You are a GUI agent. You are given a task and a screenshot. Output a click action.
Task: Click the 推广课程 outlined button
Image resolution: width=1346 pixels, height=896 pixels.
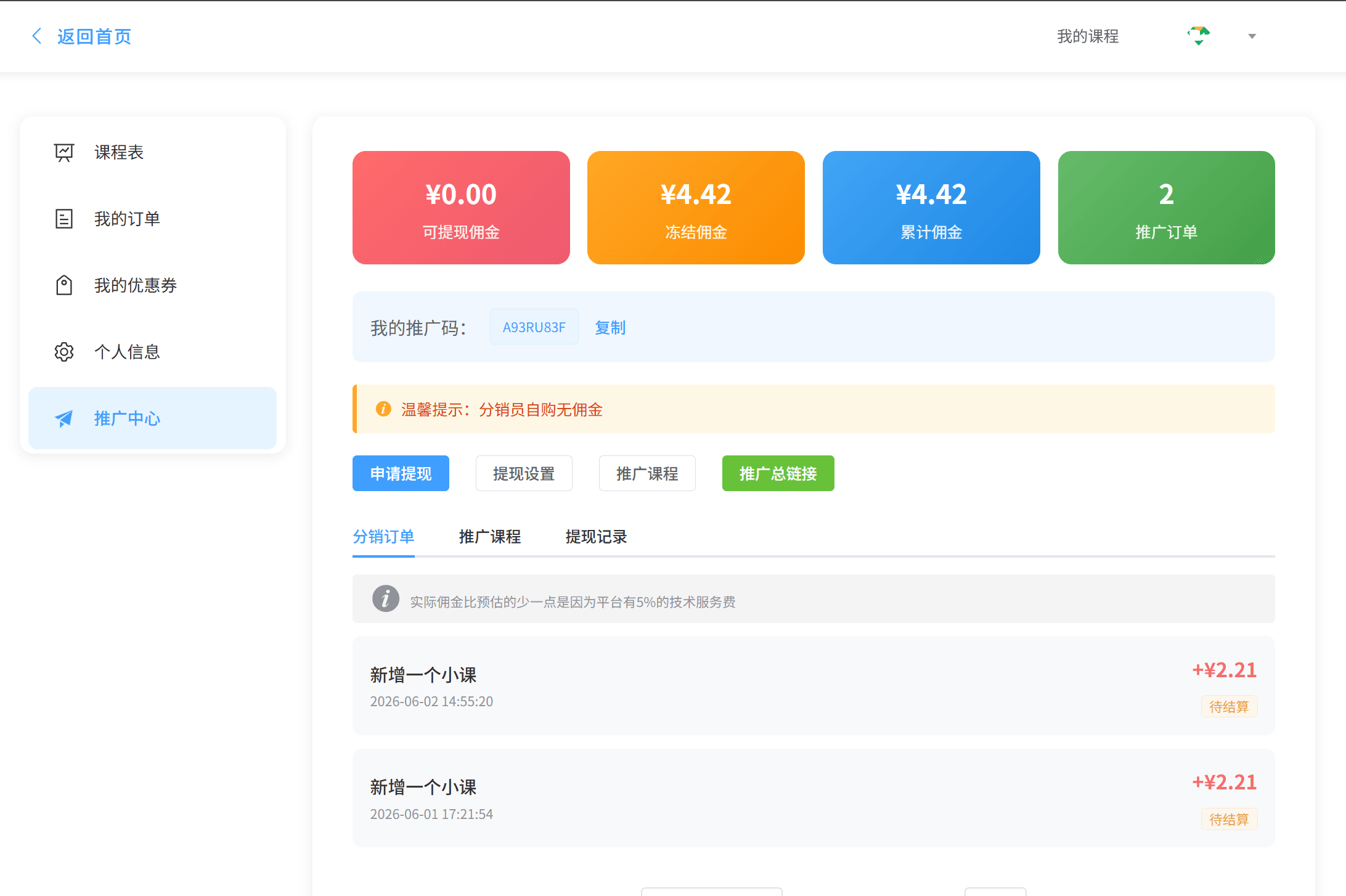[647, 473]
